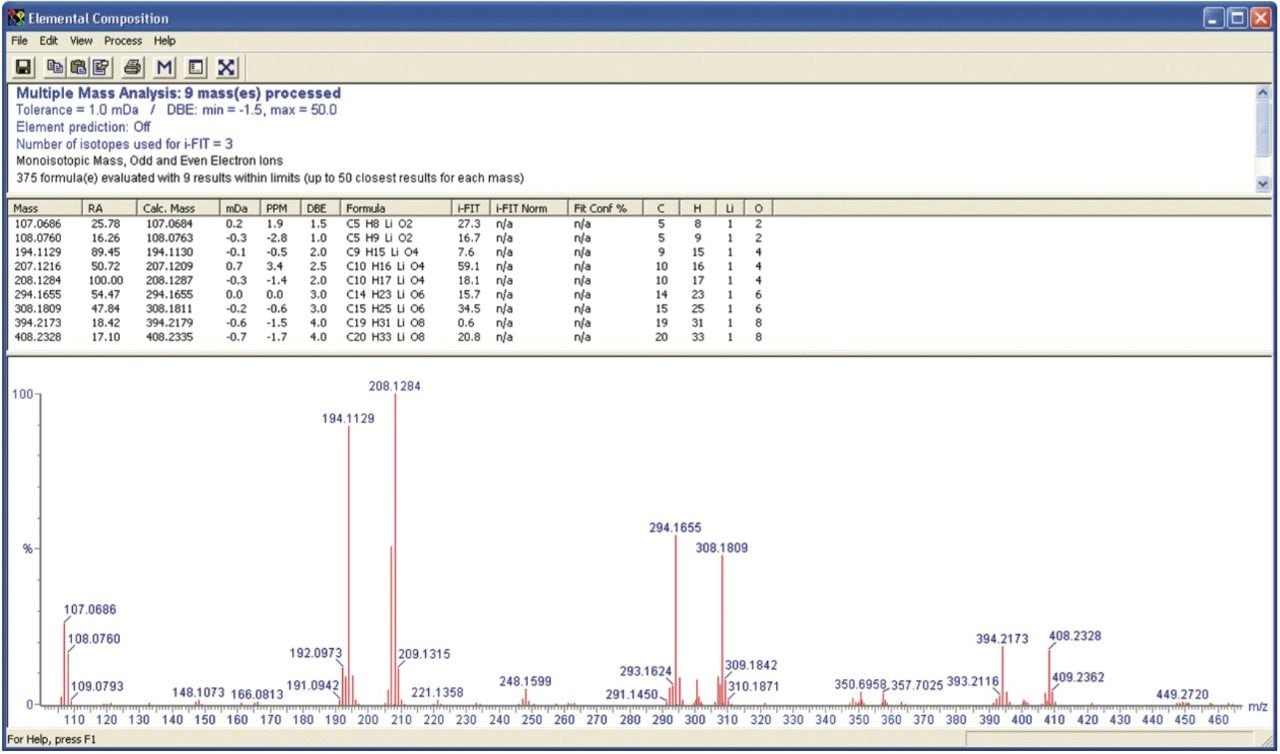Open the Process menu

tap(123, 41)
